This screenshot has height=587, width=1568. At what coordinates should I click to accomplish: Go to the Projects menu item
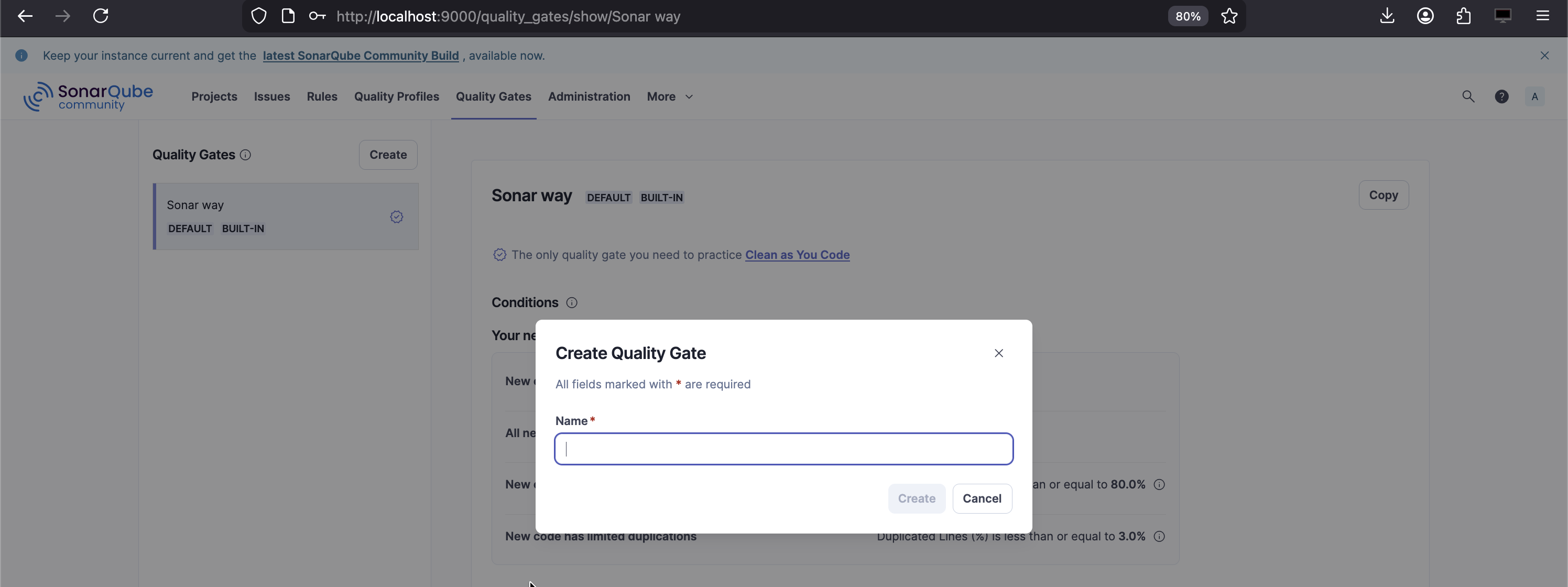[214, 96]
